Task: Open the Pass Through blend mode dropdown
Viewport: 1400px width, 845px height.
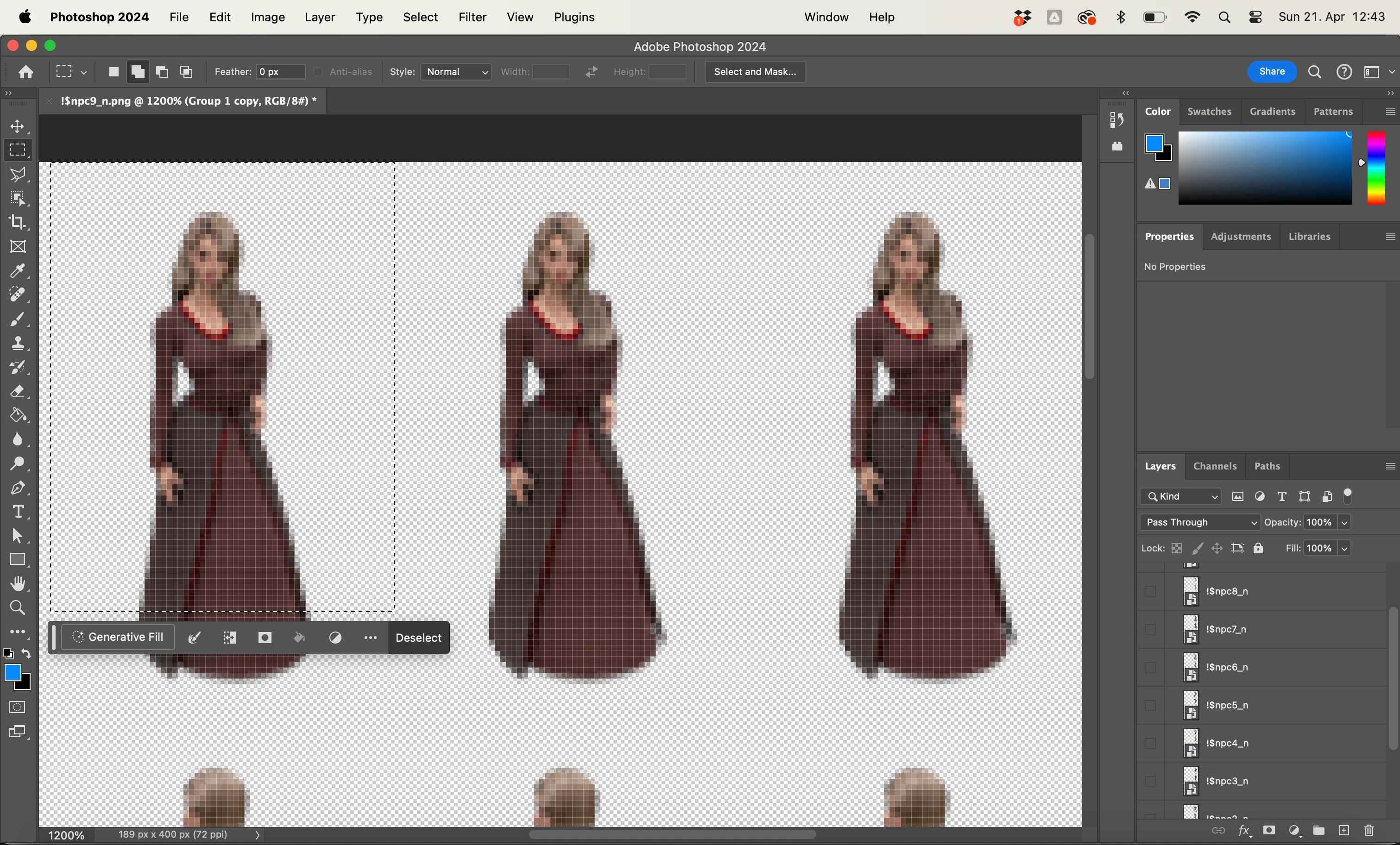Action: pos(1199,522)
